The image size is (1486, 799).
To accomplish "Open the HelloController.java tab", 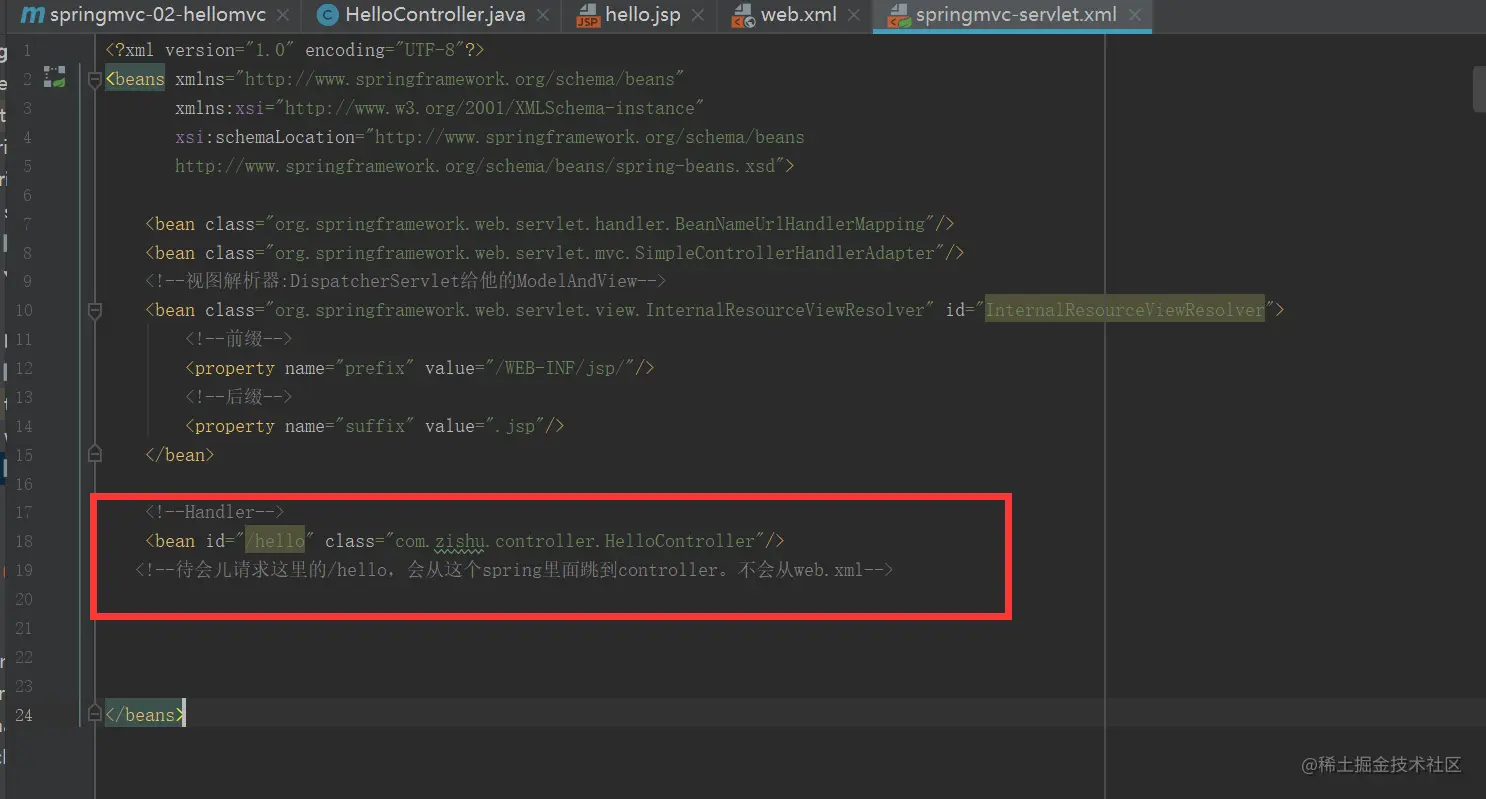I will 431,16.
